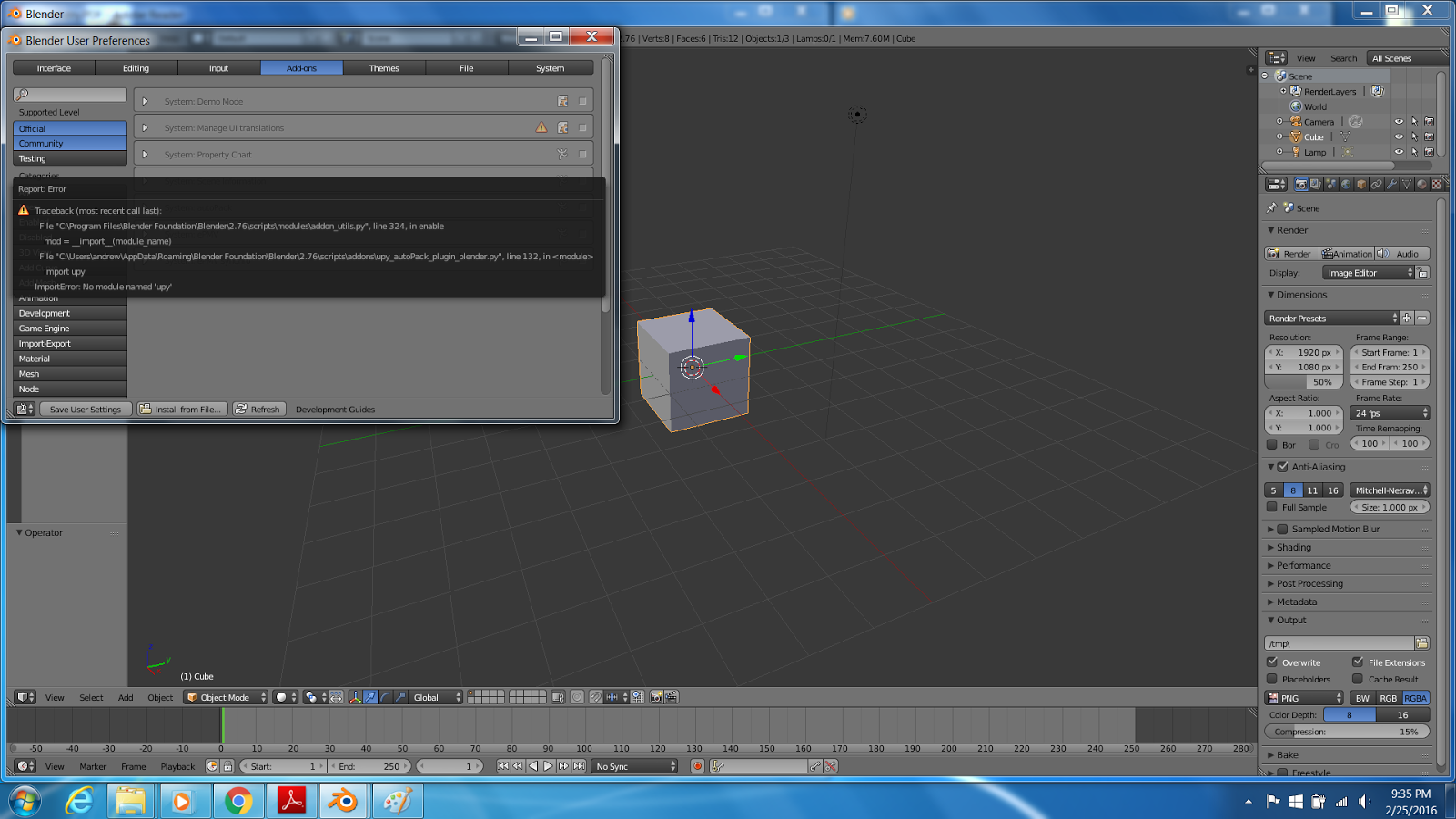
Task: Hide the Camera in the outliner
Action: (x=1399, y=122)
